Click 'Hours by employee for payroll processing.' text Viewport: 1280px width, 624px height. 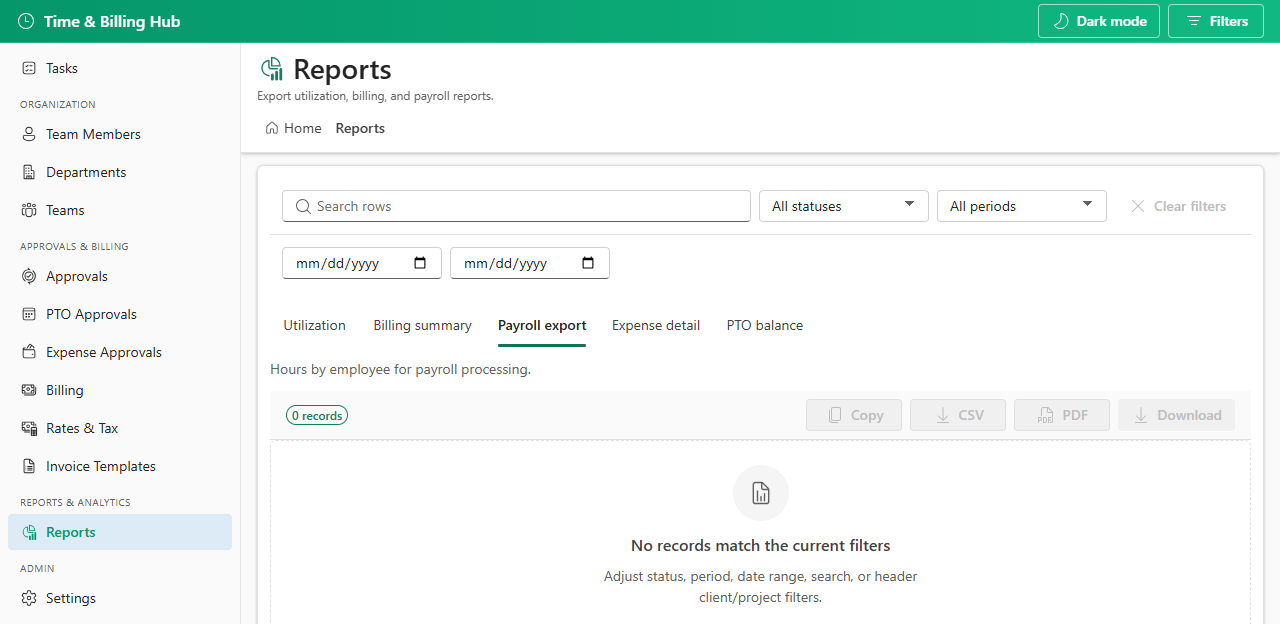400,369
